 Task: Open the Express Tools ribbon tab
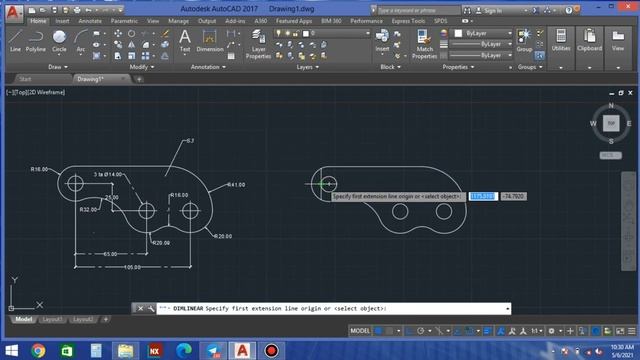tap(408, 21)
